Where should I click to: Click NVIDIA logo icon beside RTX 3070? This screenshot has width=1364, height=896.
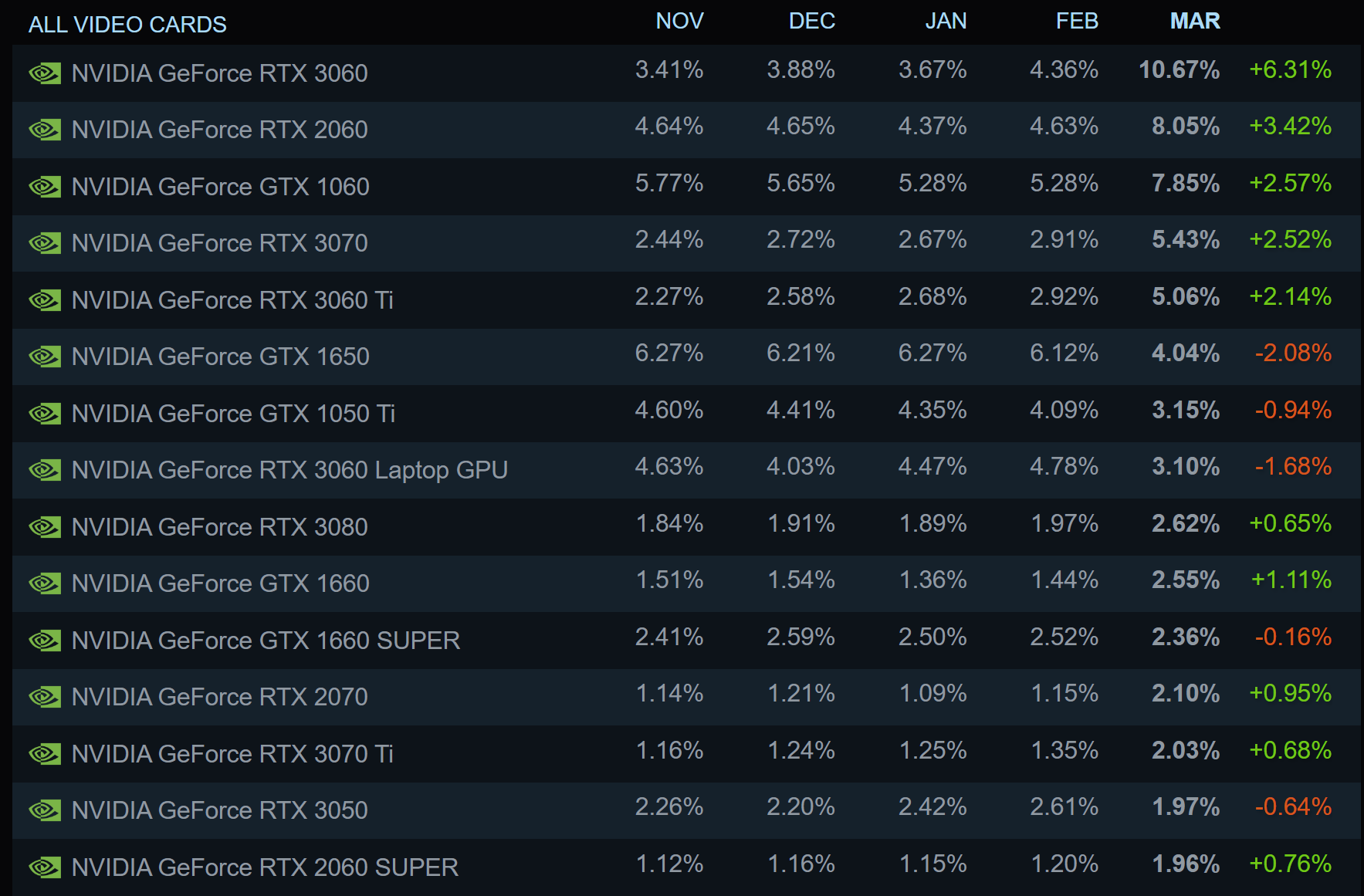click(x=45, y=243)
